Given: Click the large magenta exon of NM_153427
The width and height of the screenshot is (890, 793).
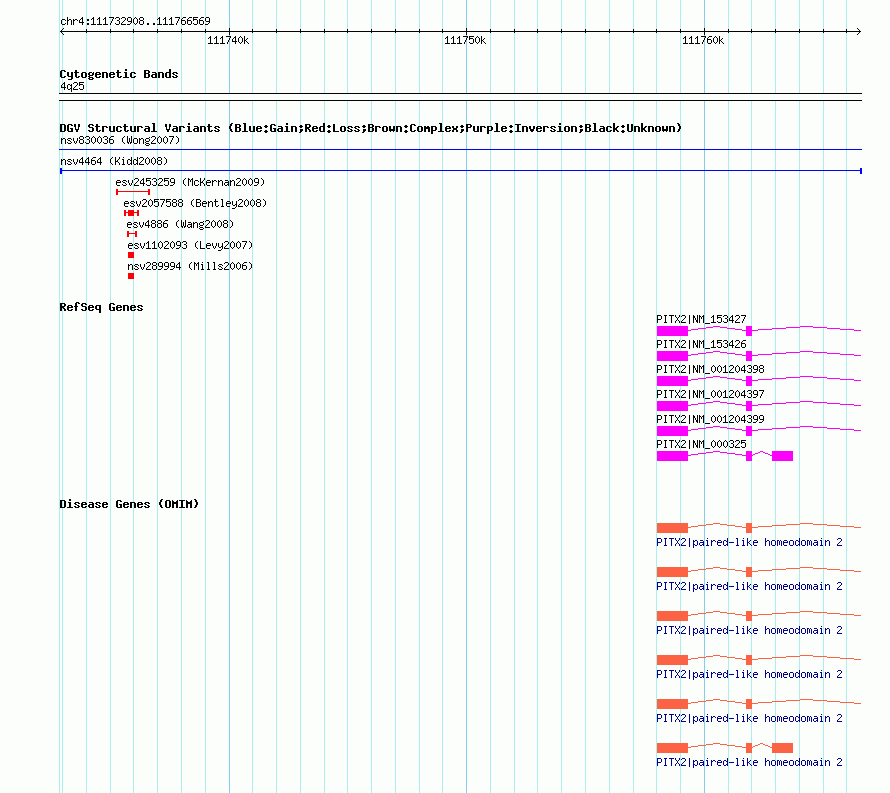Looking at the screenshot, I should [x=672, y=331].
